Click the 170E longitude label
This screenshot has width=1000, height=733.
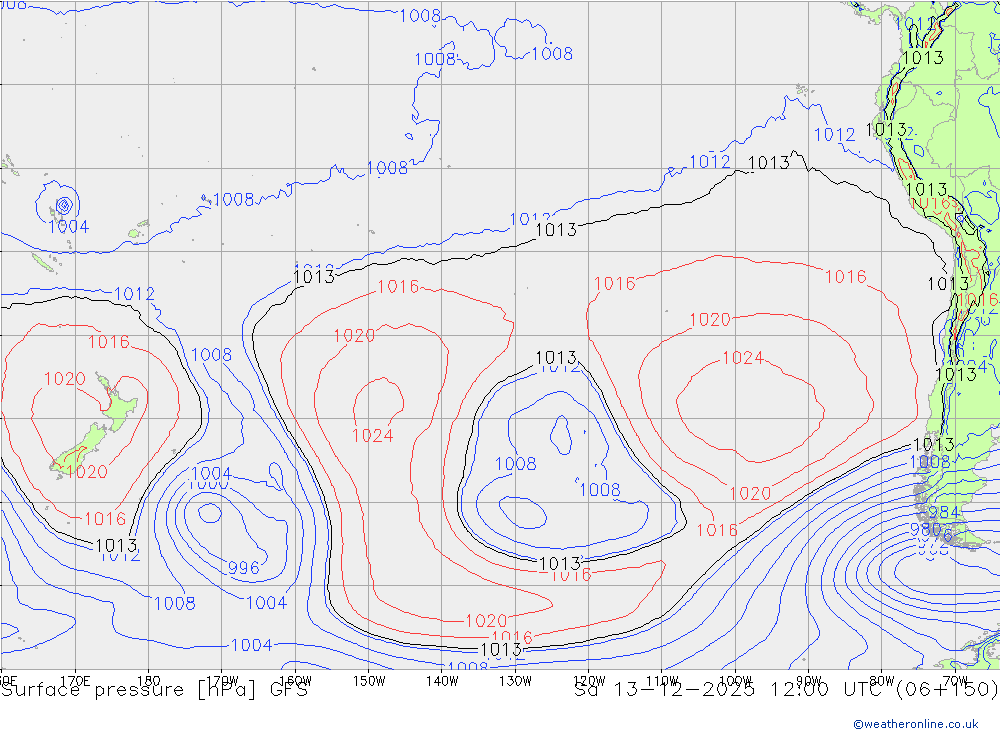pyautogui.click(x=75, y=681)
